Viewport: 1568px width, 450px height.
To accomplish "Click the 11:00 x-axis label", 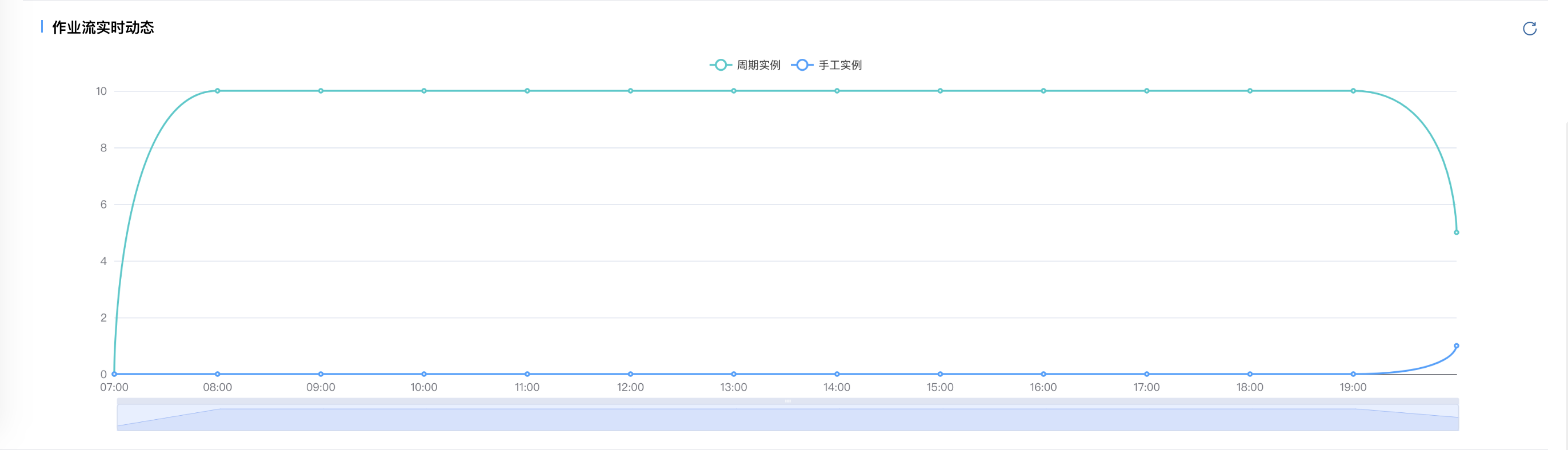I will click(526, 387).
